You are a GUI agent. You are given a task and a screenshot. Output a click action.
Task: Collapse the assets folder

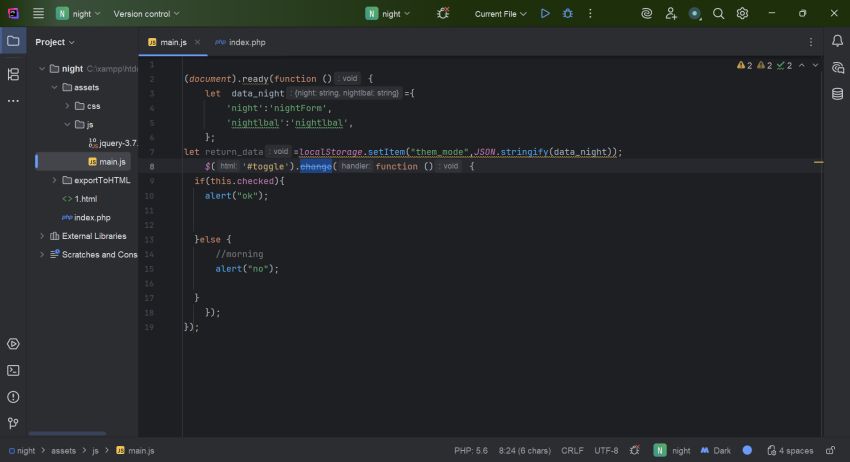tap(54, 88)
